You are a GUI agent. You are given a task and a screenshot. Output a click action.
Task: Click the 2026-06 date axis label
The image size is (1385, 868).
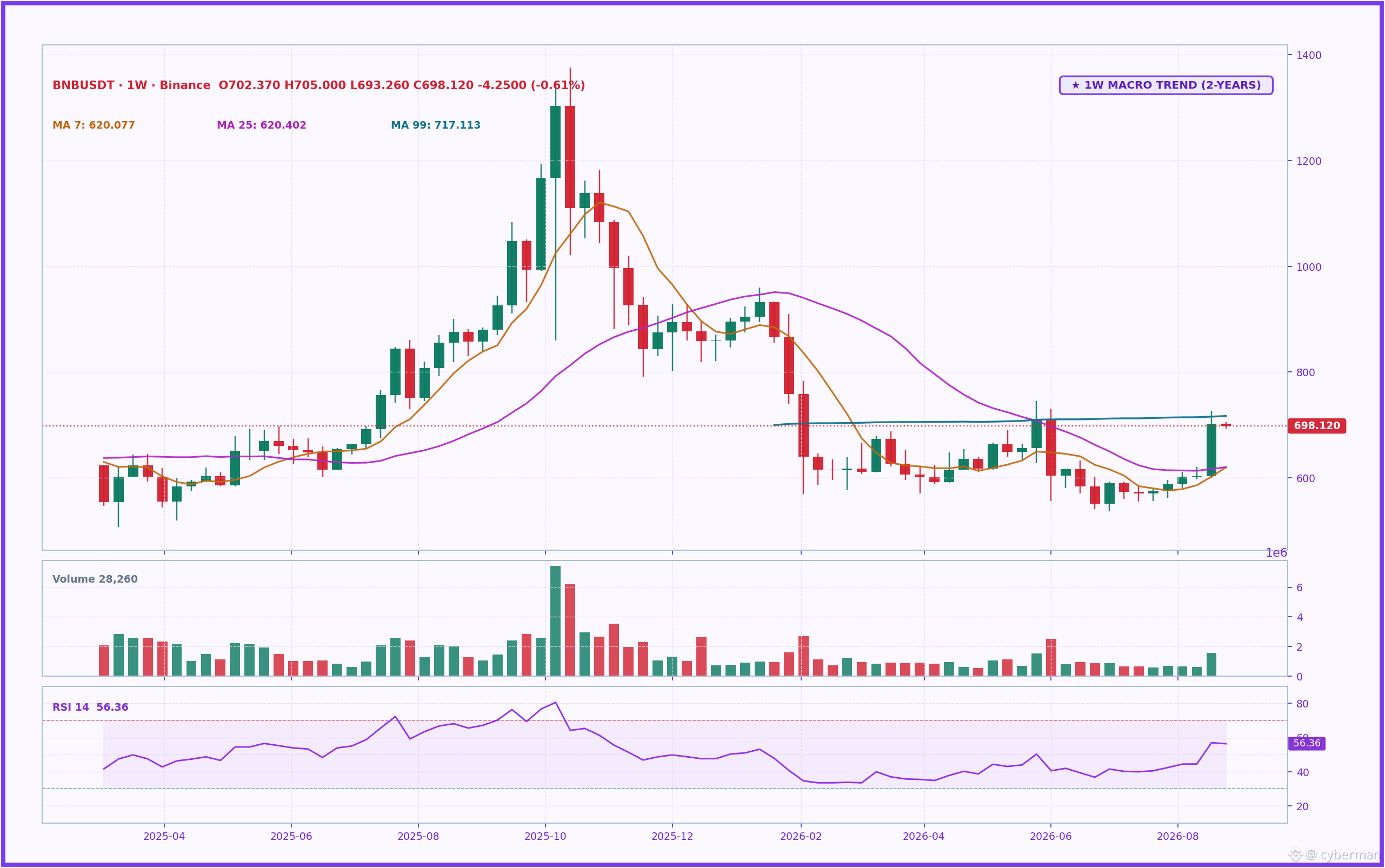(x=1051, y=837)
